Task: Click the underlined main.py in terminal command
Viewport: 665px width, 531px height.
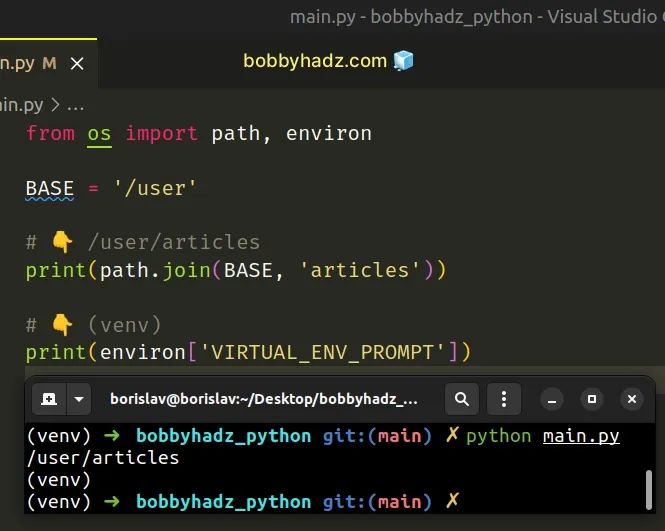Action: [x=581, y=436]
